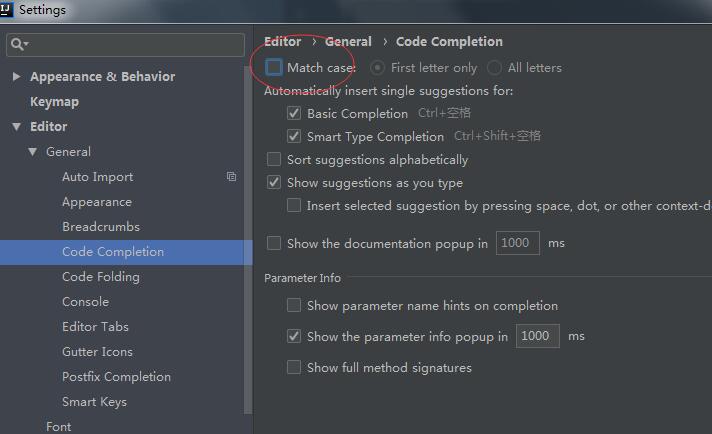712x434 pixels.
Task: Click the search magnifier icon
Action: tap(18, 45)
